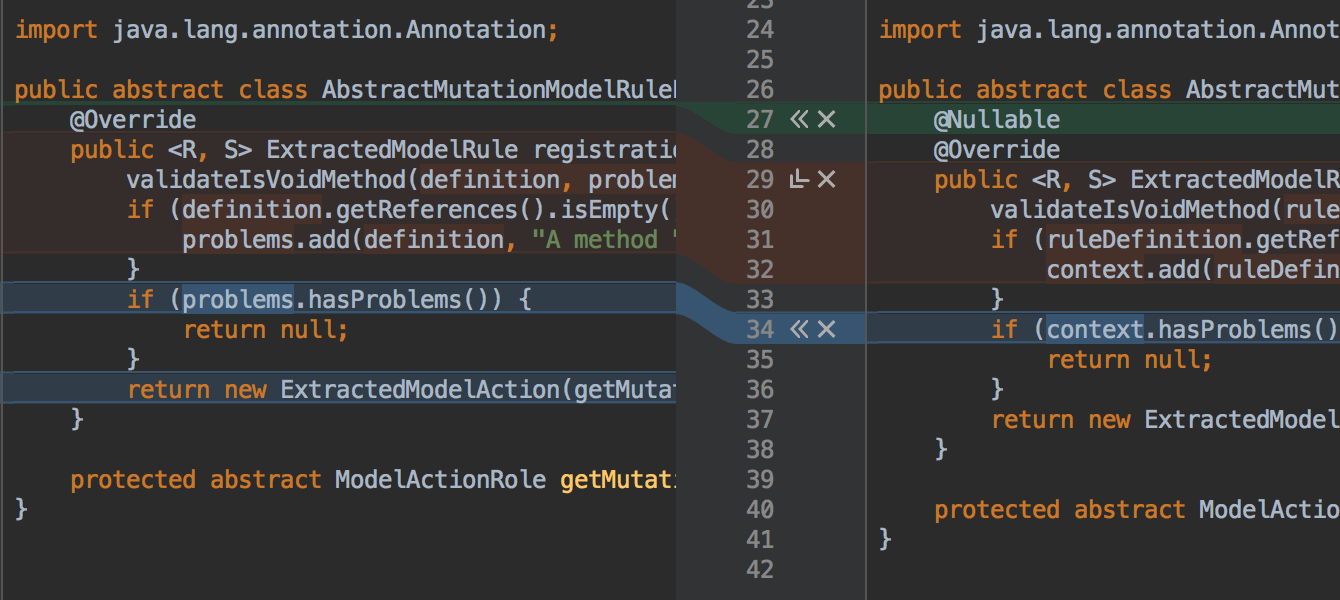This screenshot has height=600, width=1340.
Task: Click highlighted 'context' word in right pane
Action: click(x=1094, y=329)
